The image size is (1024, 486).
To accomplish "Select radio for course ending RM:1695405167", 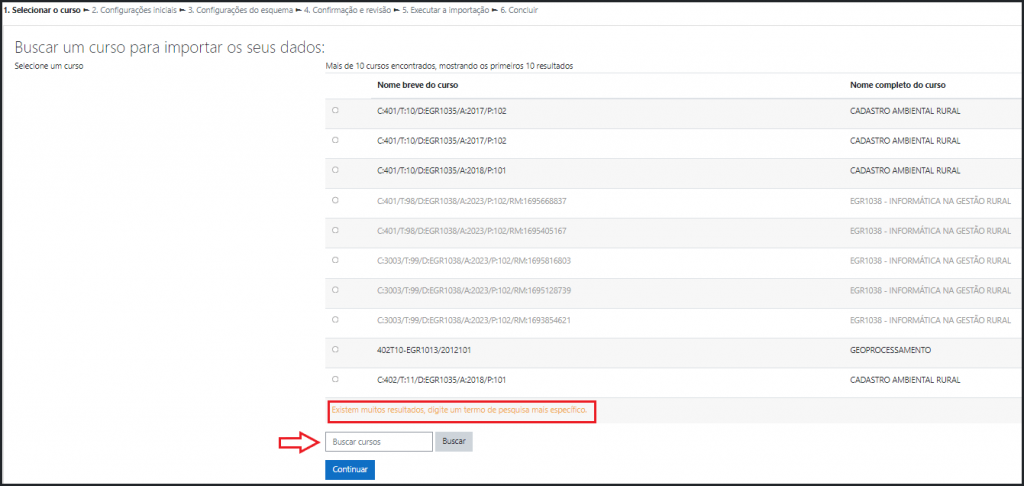I will [335, 230].
